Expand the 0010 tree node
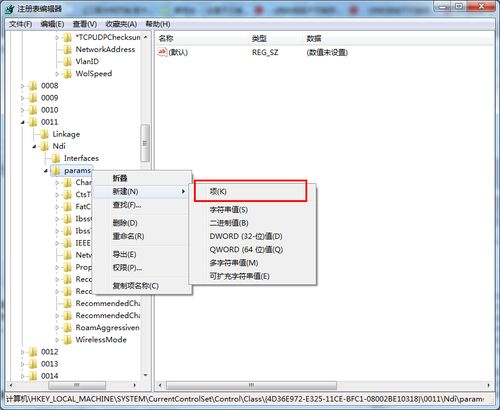The width and height of the screenshot is (500, 410). (23, 110)
